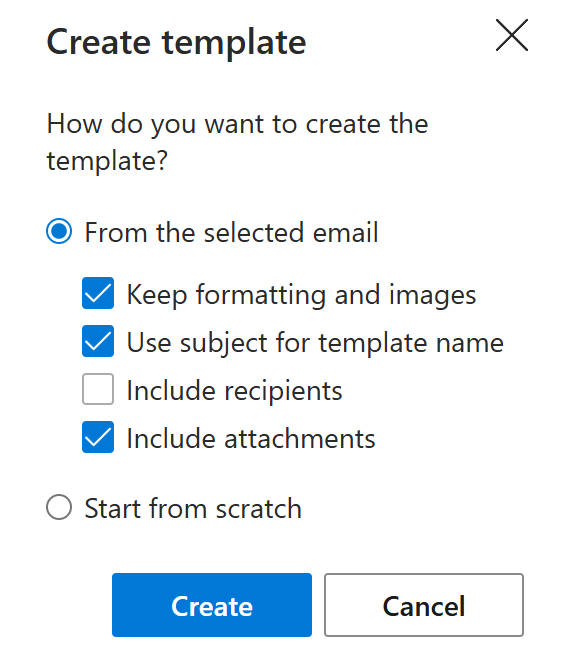Uncheck Use subject for template name
568x656 pixels.
(x=98, y=341)
